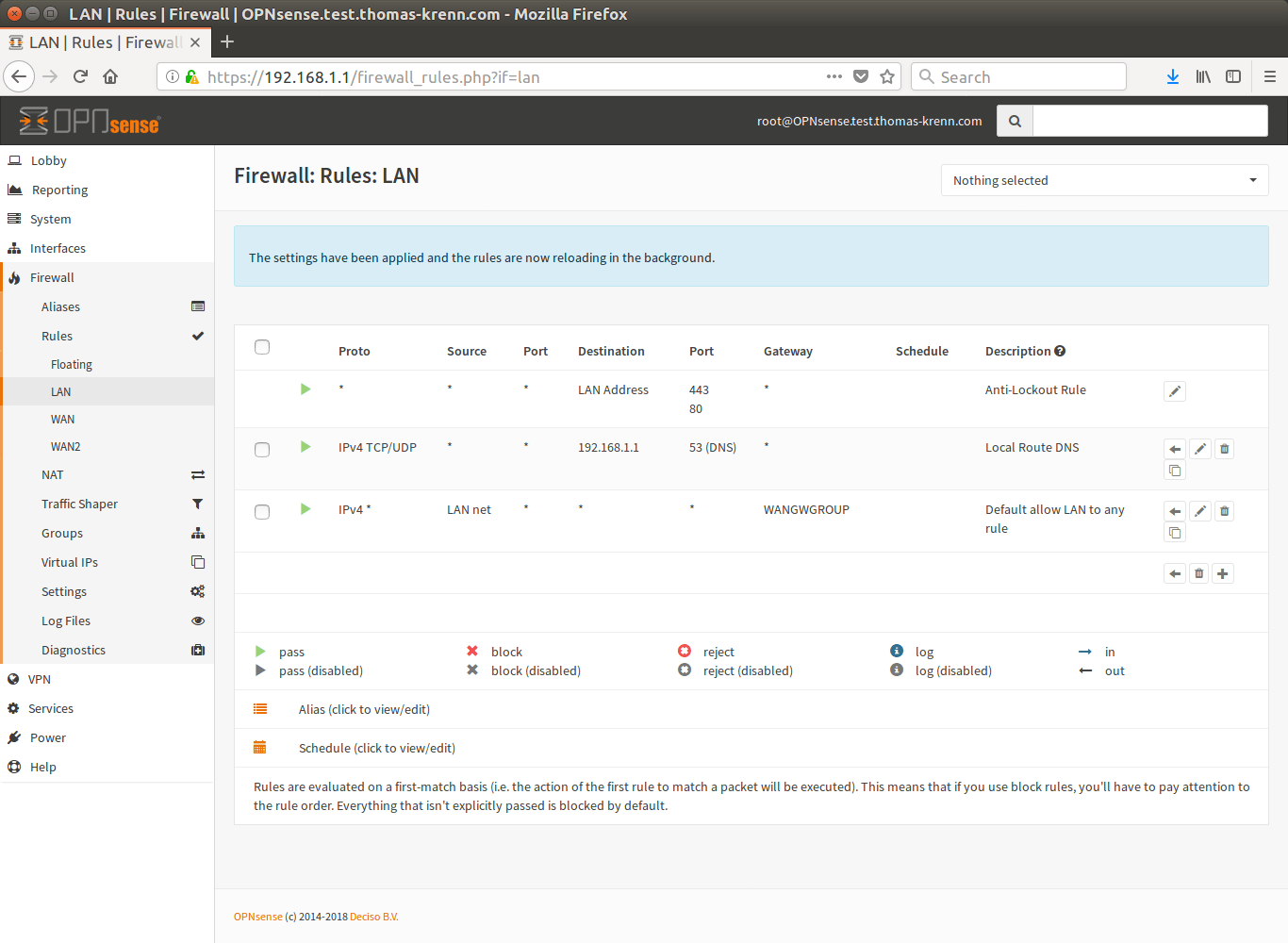The image size is (1288, 943).
Task: Open the Nothing selected dropdown
Action: pos(1104,180)
